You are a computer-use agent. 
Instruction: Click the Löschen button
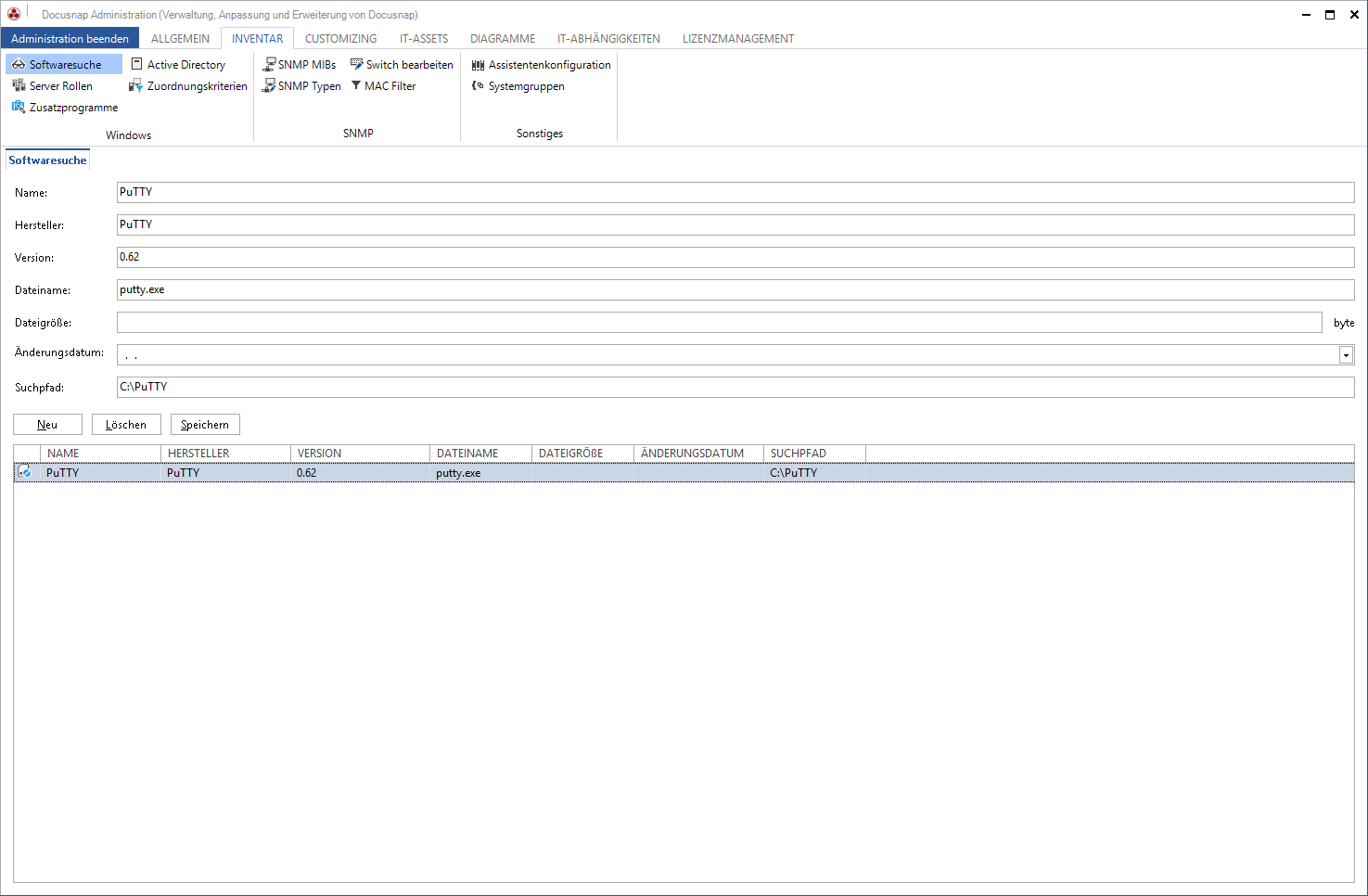coord(126,424)
